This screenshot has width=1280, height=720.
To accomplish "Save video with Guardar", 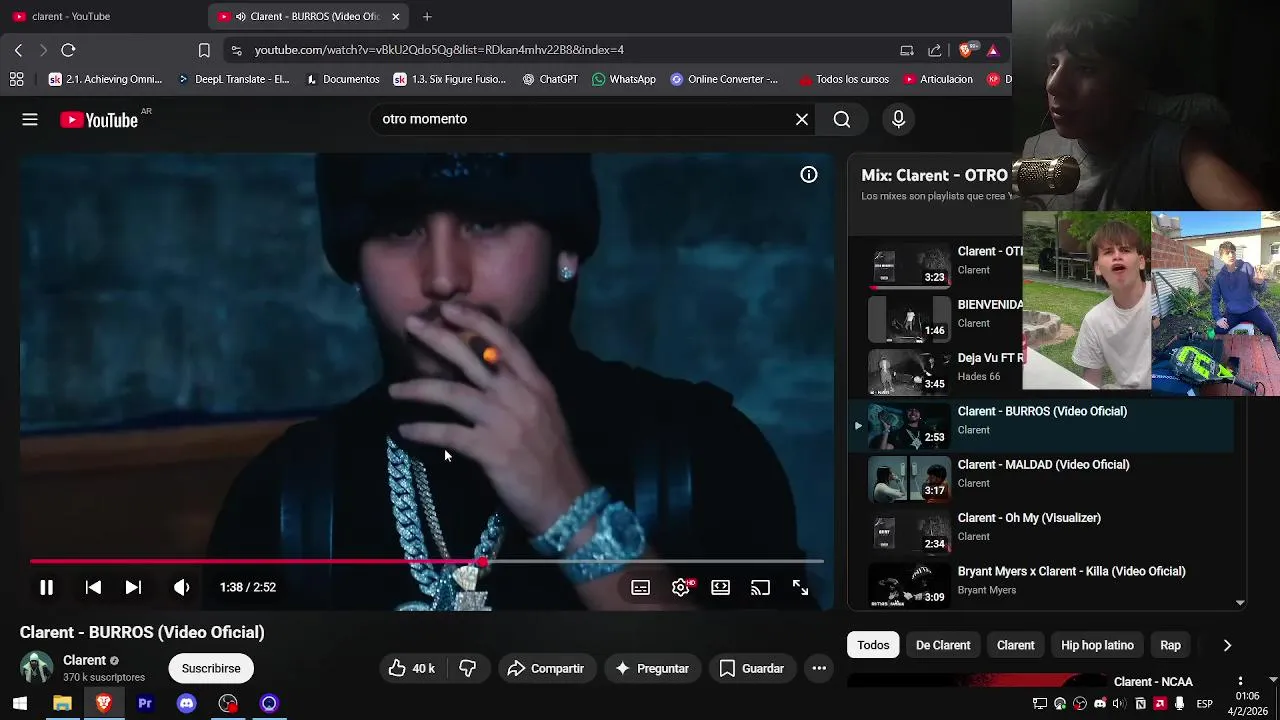I will (752, 668).
